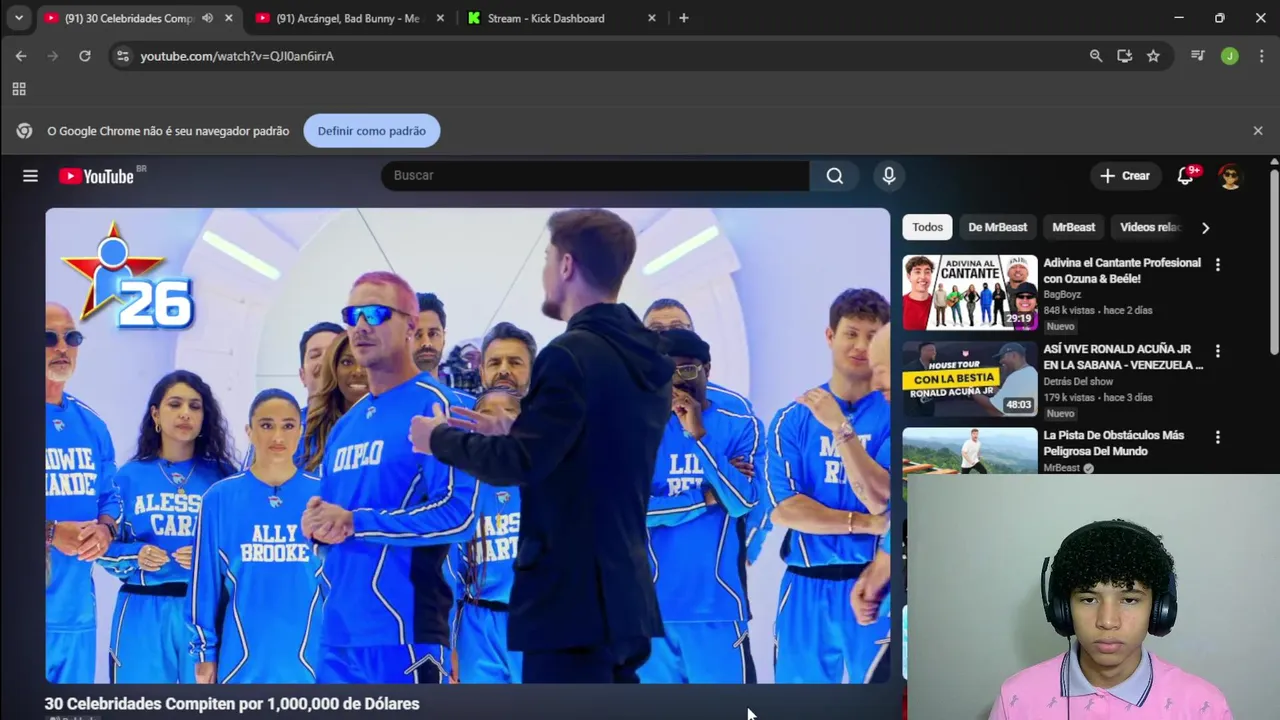Open the YouTube guide hamburger menu
Viewport: 1280px width, 720px height.
pos(30,176)
